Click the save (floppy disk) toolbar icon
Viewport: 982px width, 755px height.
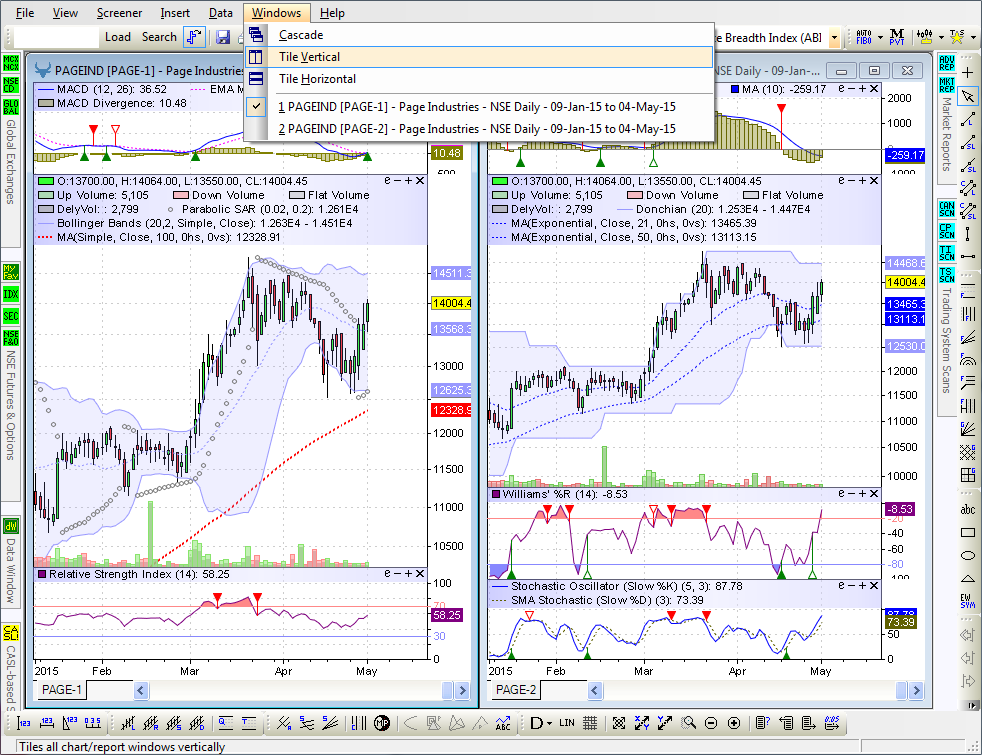pyautogui.click(x=222, y=38)
